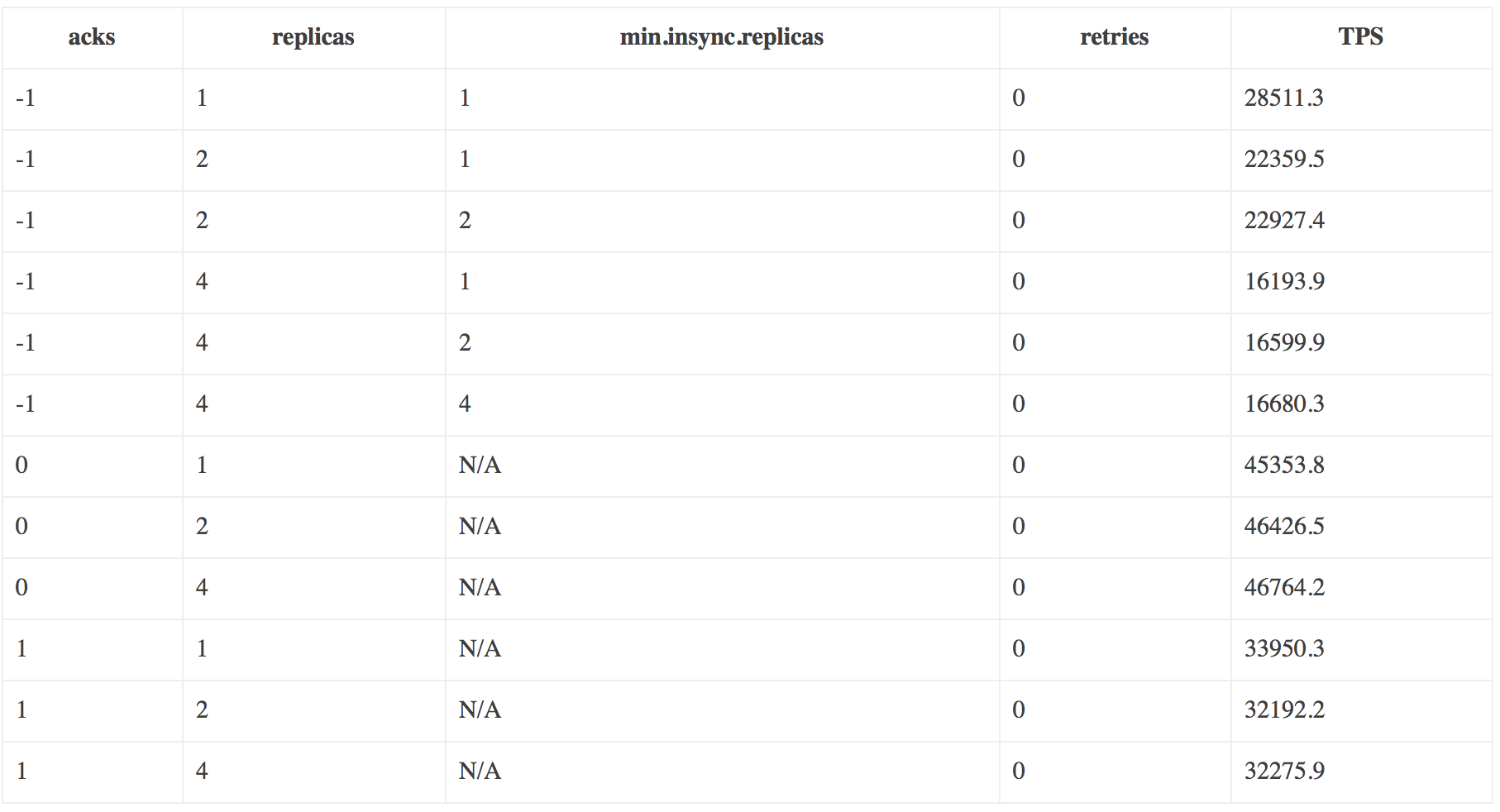Click the min.insync.replicas column header
Viewport: 1500px width, 812px height.
pos(722,37)
